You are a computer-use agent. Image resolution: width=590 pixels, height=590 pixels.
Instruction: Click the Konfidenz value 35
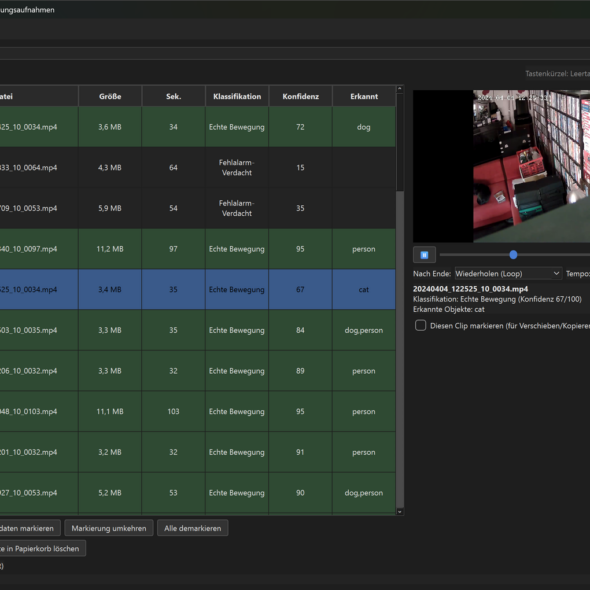[300, 208]
